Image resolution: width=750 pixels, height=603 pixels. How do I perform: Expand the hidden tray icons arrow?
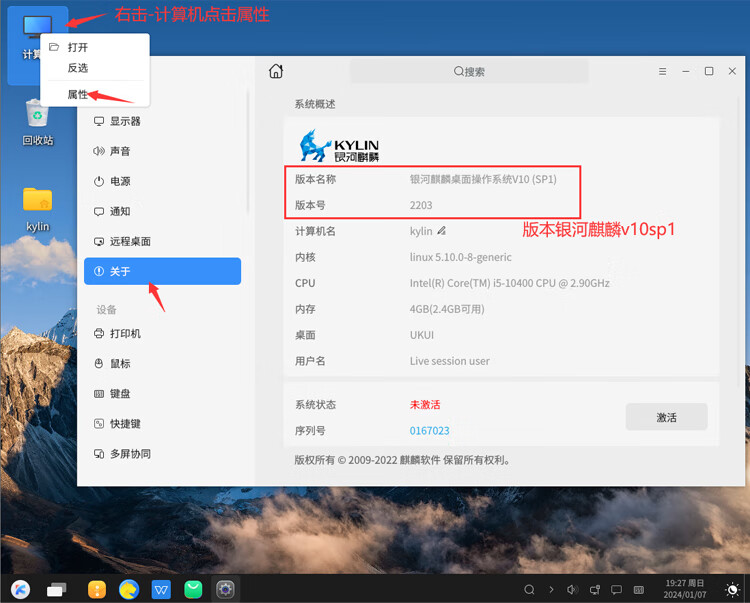(x=551, y=590)
